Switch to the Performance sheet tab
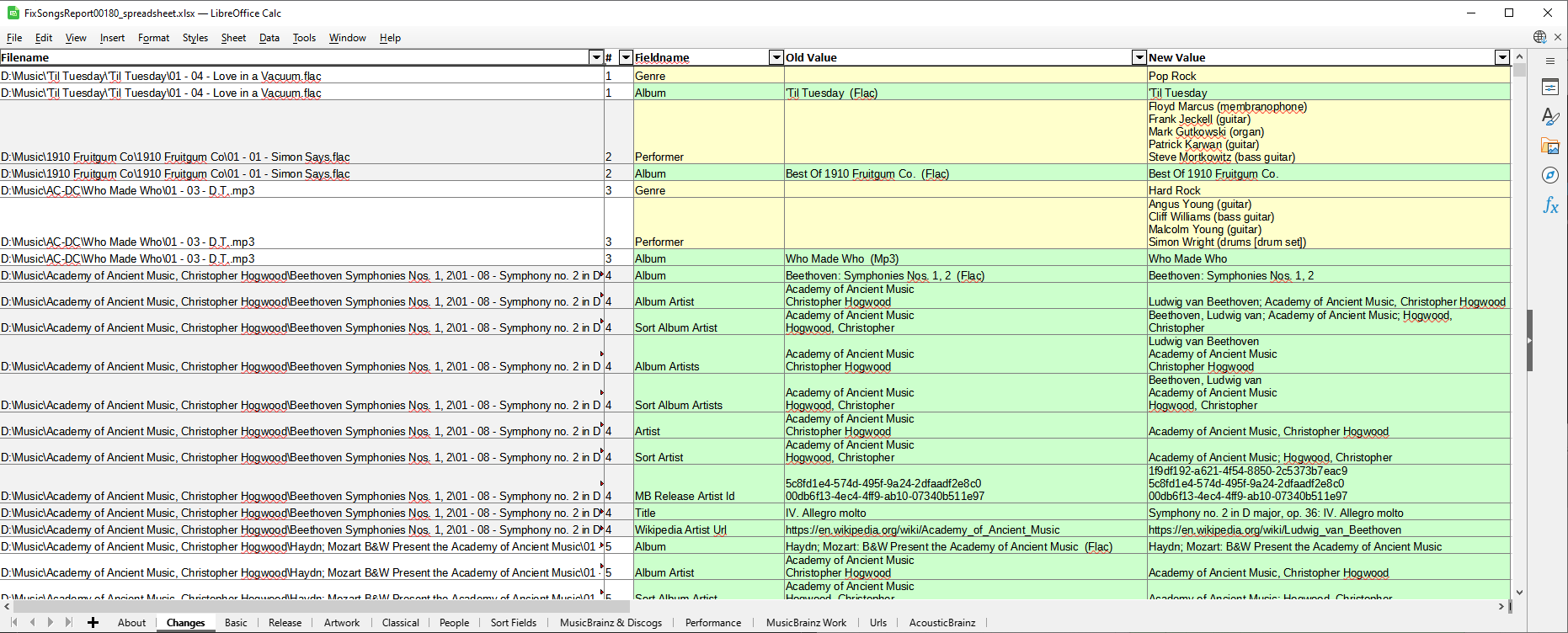This screenshot has width=1568, height=633. coord(713,623)
